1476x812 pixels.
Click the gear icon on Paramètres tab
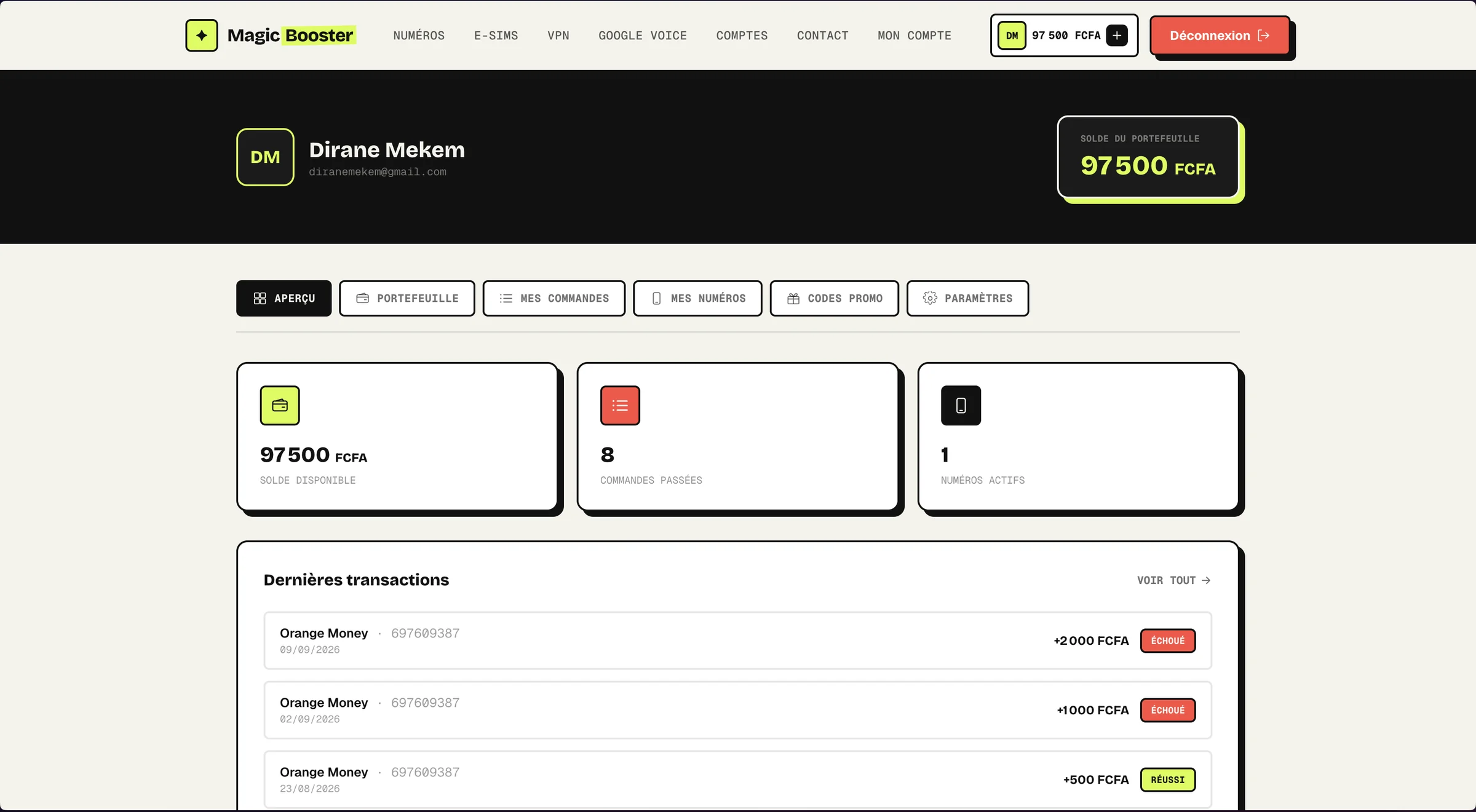pos(930,298)
